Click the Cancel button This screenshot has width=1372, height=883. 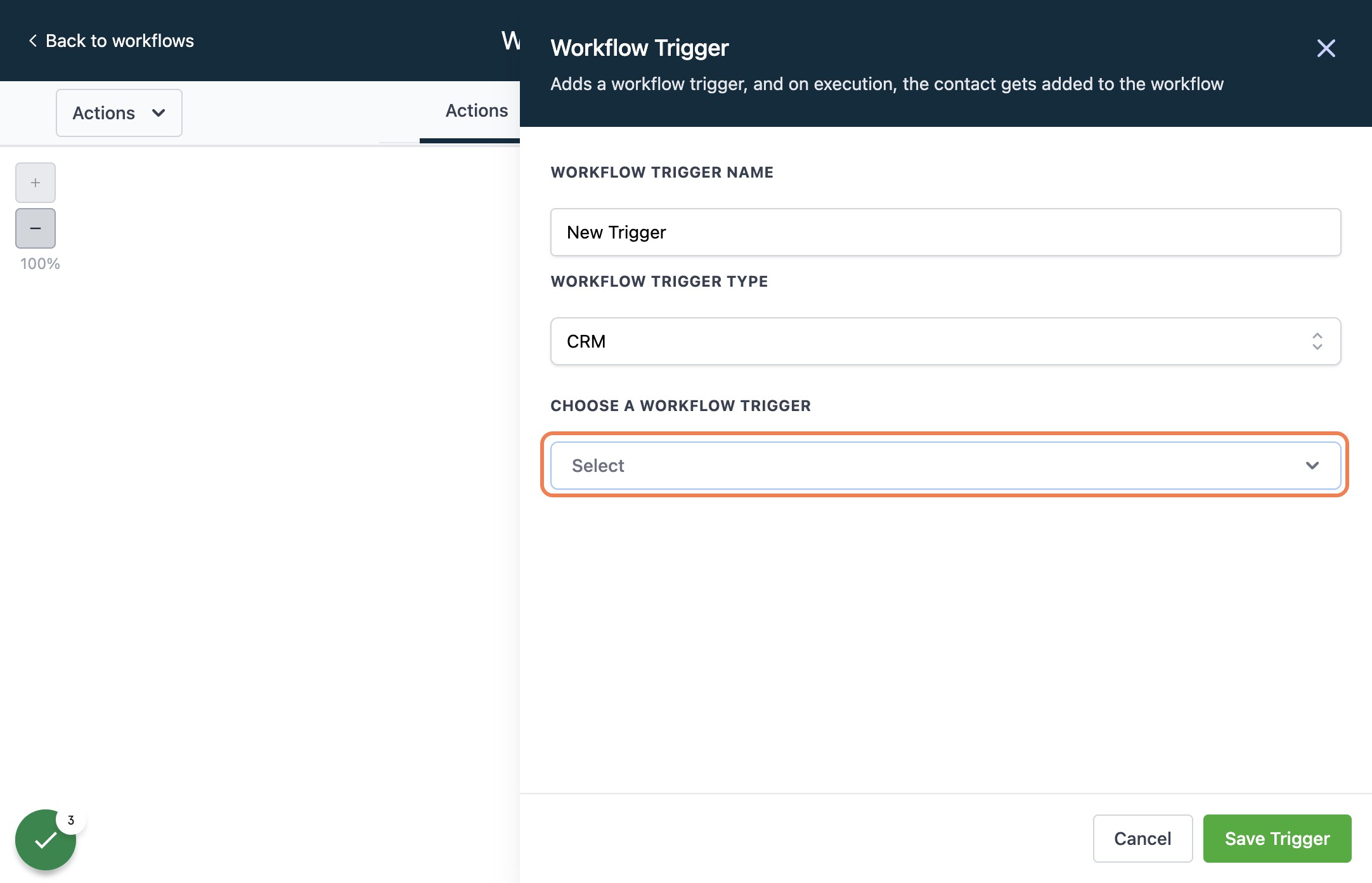click(x=1142, y=839)
